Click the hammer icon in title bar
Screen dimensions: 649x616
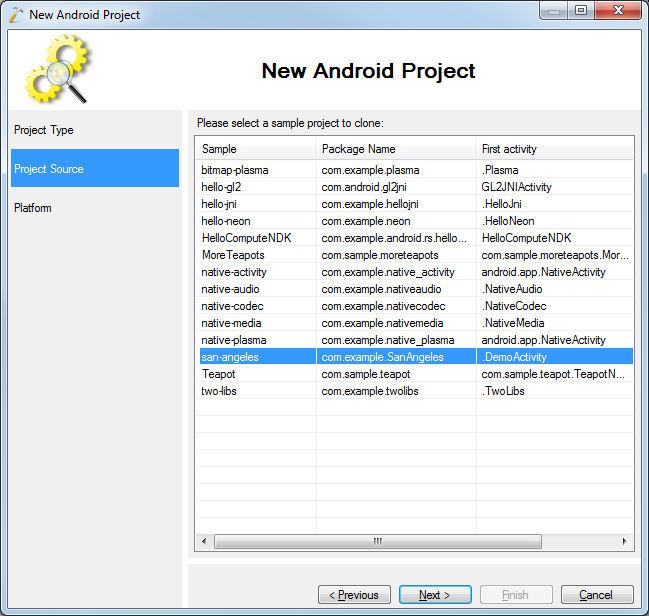coord(16,15)
